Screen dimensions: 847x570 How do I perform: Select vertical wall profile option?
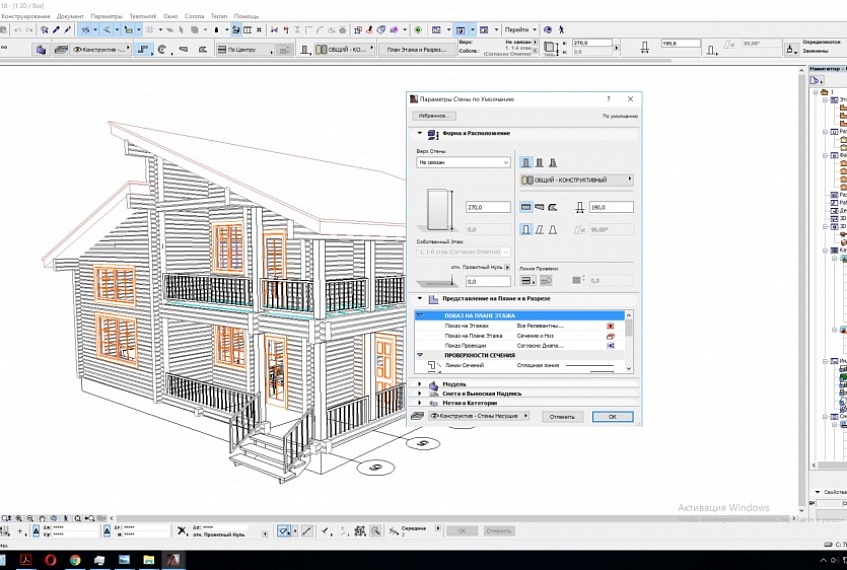(526, 230)
